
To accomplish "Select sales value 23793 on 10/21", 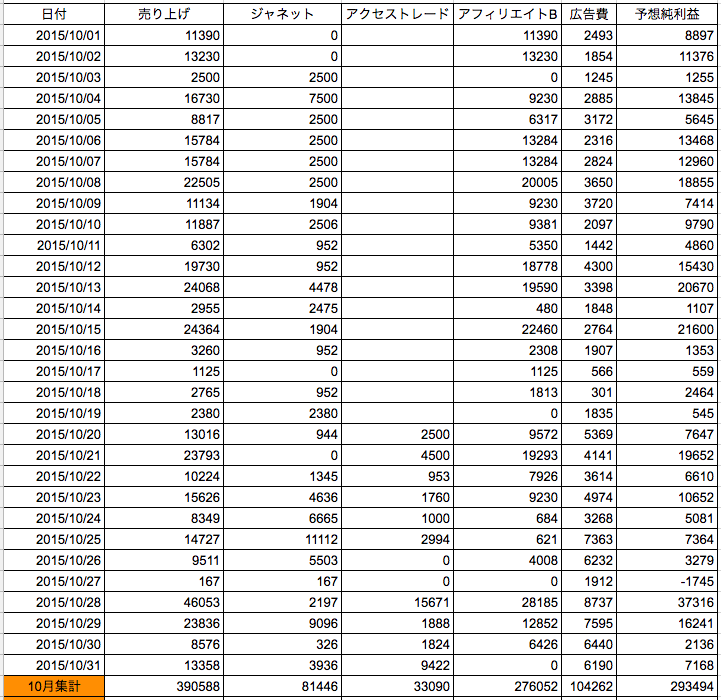I will 164,455.
